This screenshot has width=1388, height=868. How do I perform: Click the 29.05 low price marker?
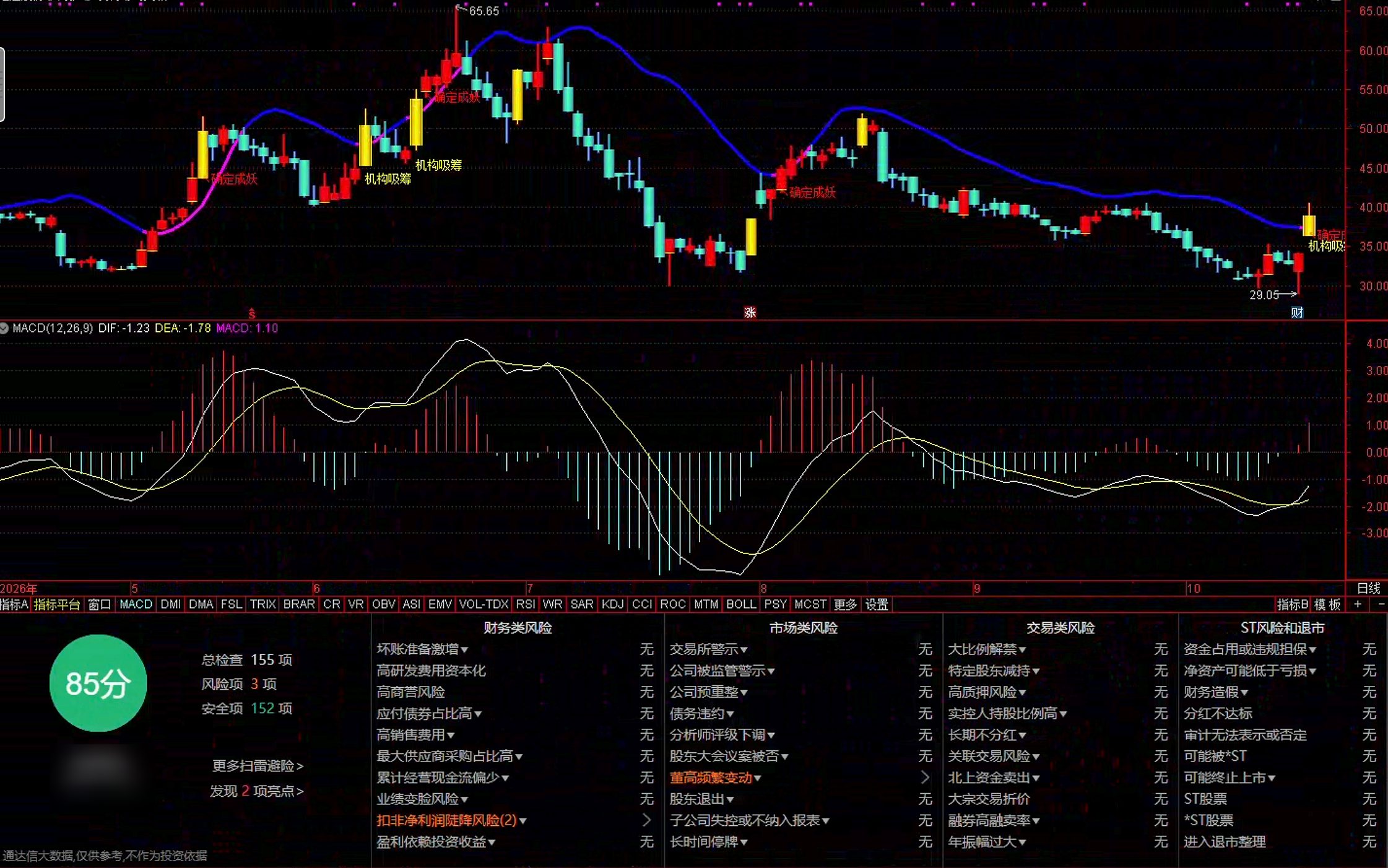(x=1264, y=295)
